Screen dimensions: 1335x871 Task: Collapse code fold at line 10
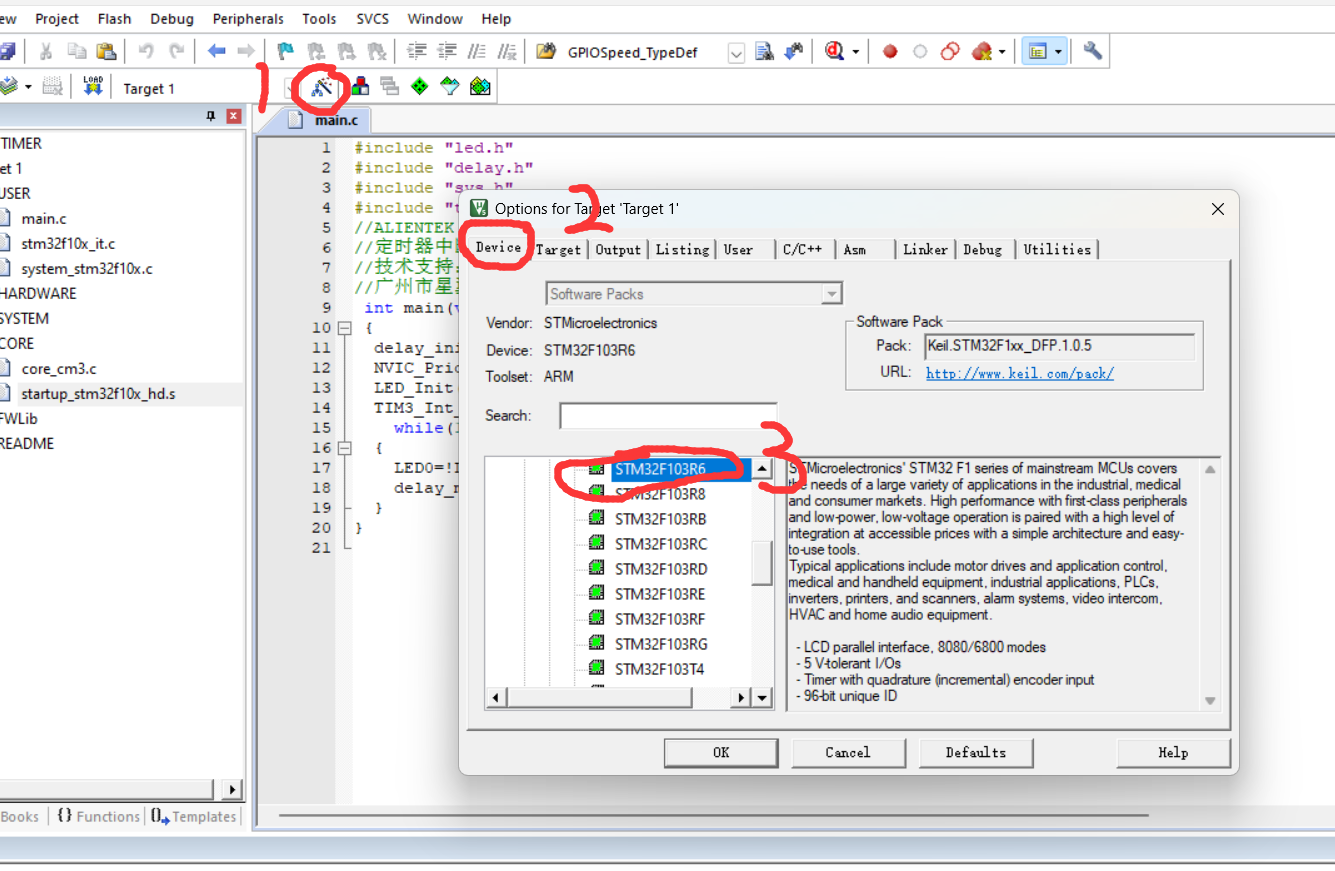pos(344,328)
